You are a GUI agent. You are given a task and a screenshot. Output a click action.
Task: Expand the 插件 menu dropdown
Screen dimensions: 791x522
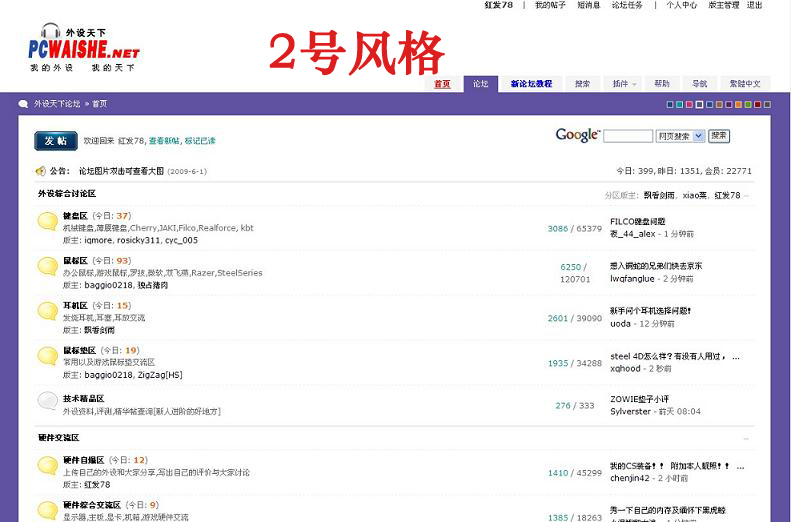coord(625,84)
